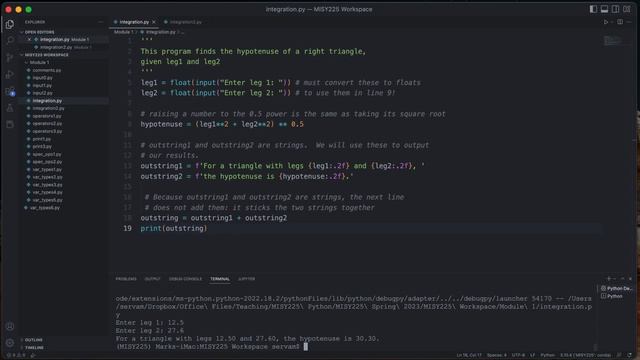Click the Spaces: 4 indentation status item
Image resolution: width=640 pixels, height=360 pixels.
pos(497,355)
